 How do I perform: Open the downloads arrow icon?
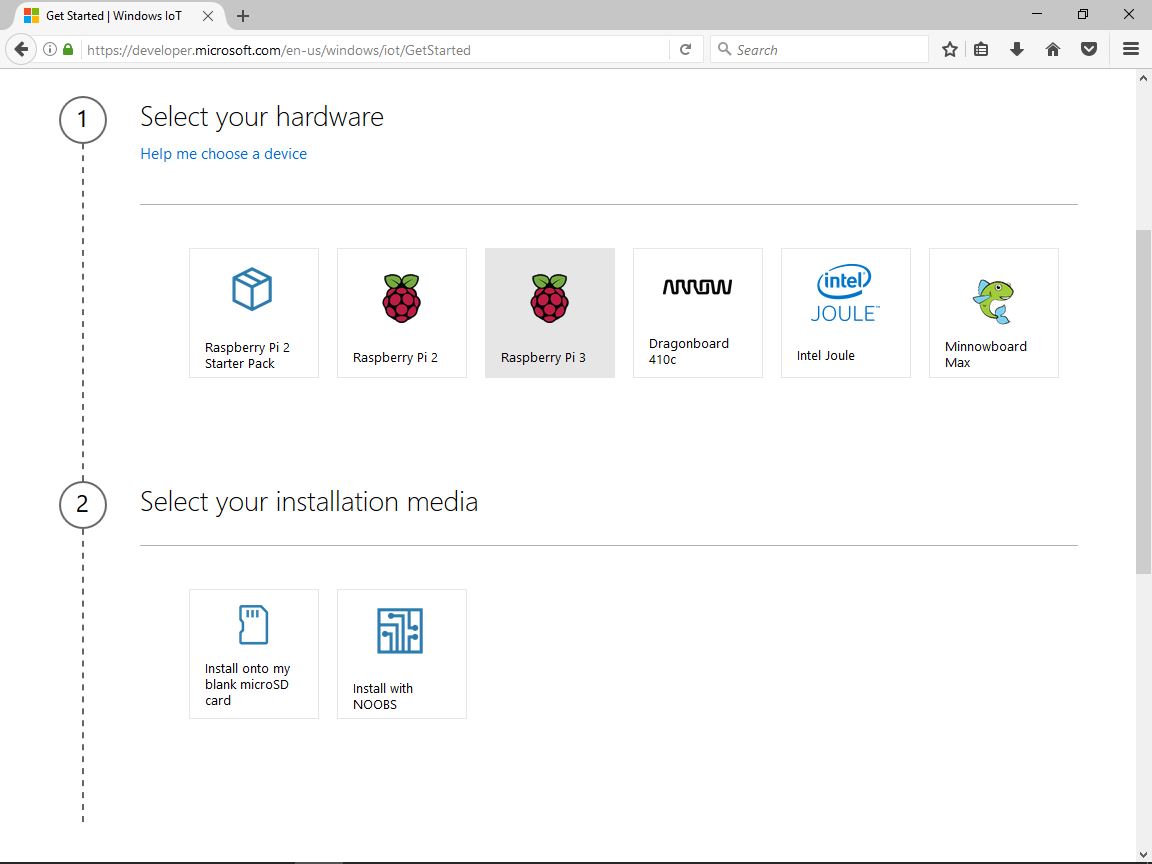coord(1017,49)
